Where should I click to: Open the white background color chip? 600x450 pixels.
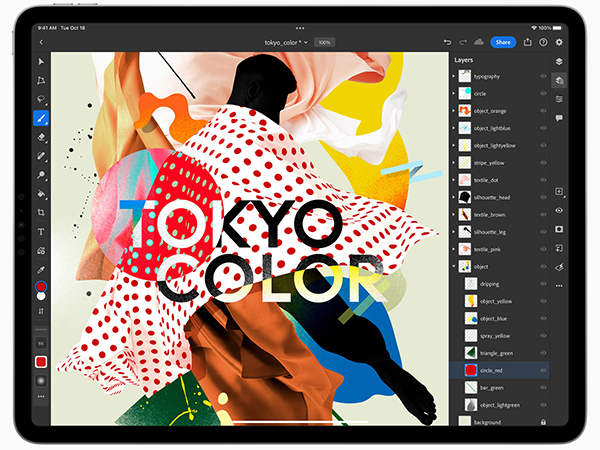pyautogui.click(x=41, y=296)
